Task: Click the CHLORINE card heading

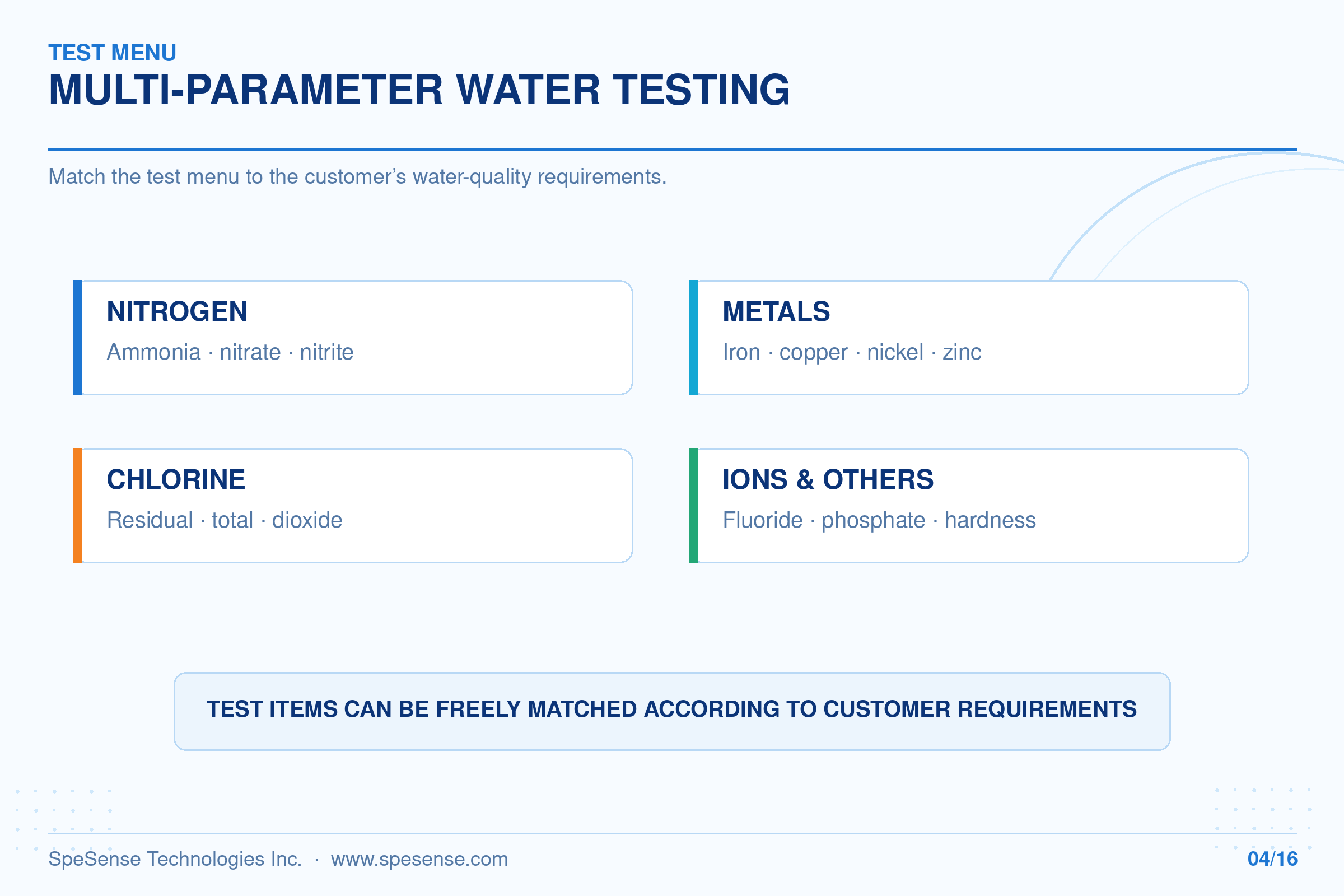Action: click(176, 480)
